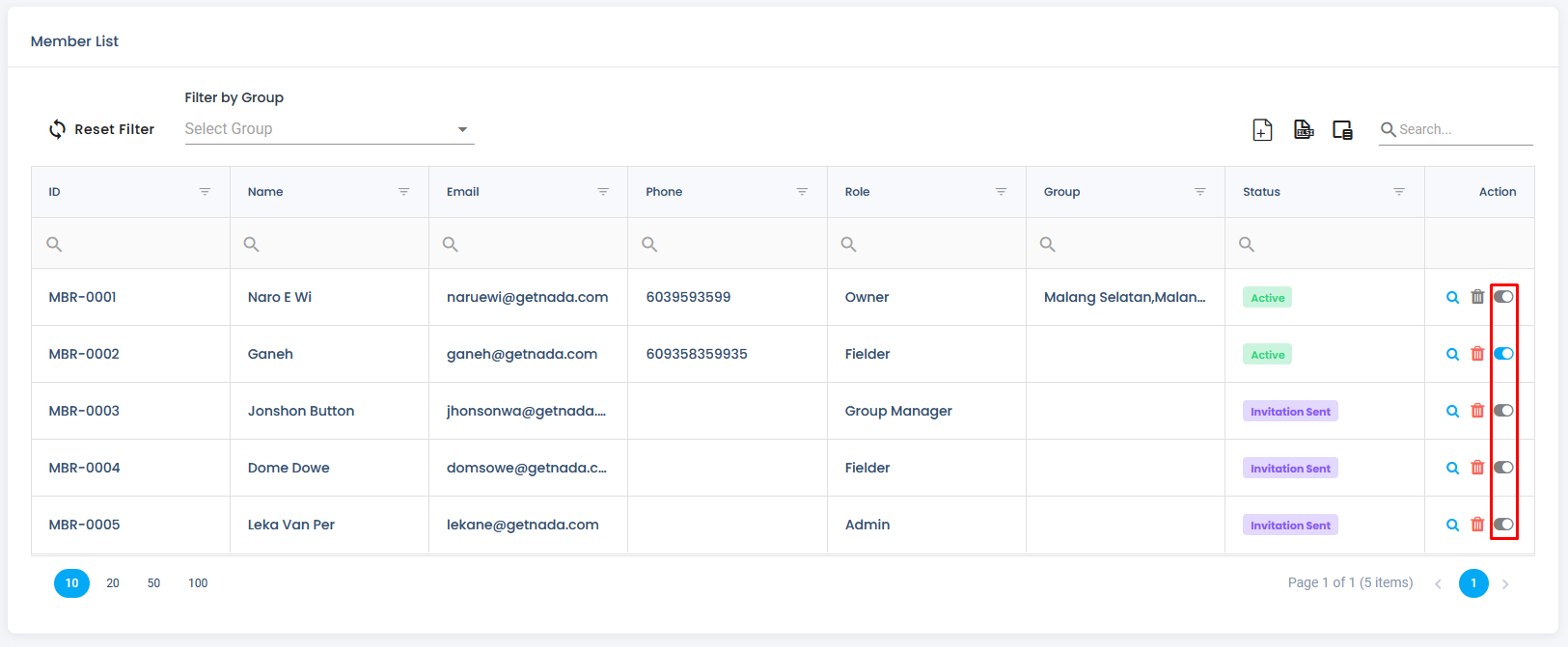Screen dimensions: 1568x647
Task: Click the Role column search box
Action: [926, 244]
